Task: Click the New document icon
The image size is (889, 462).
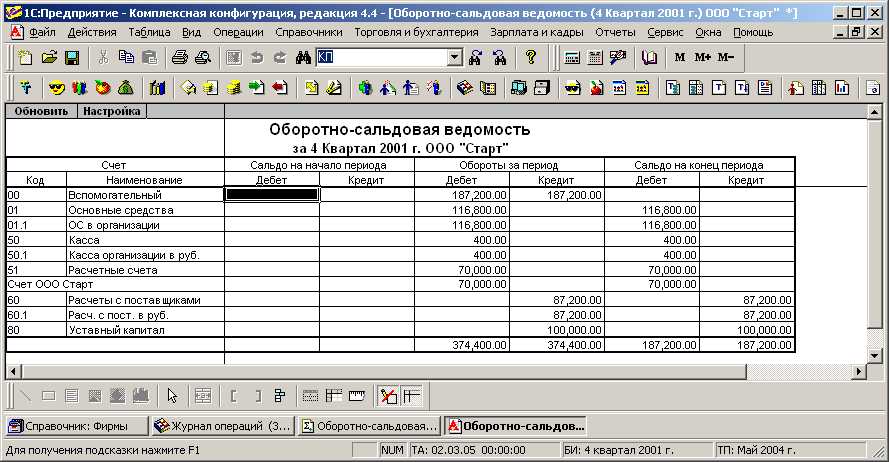Action: click(x=26, y=57)
